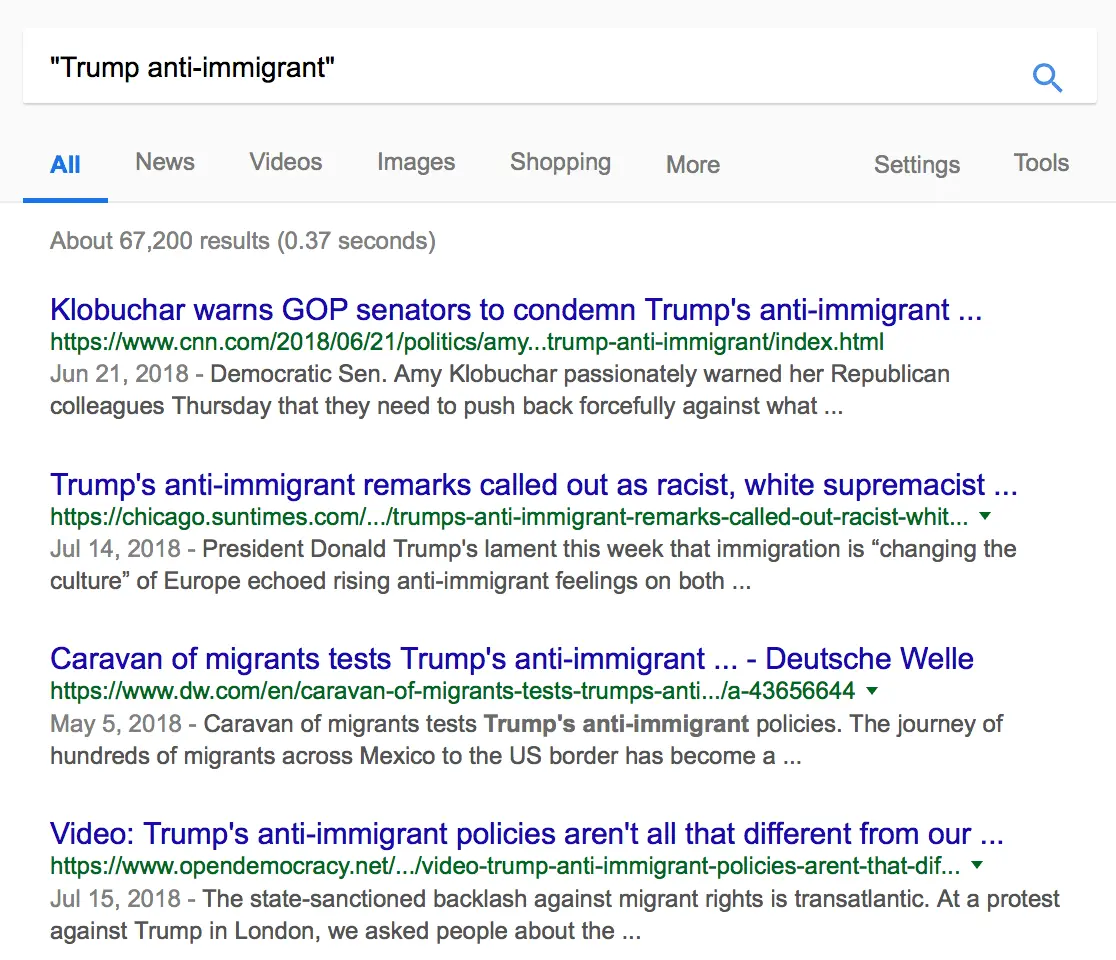Click the results count text

click(x=242, y=240)
